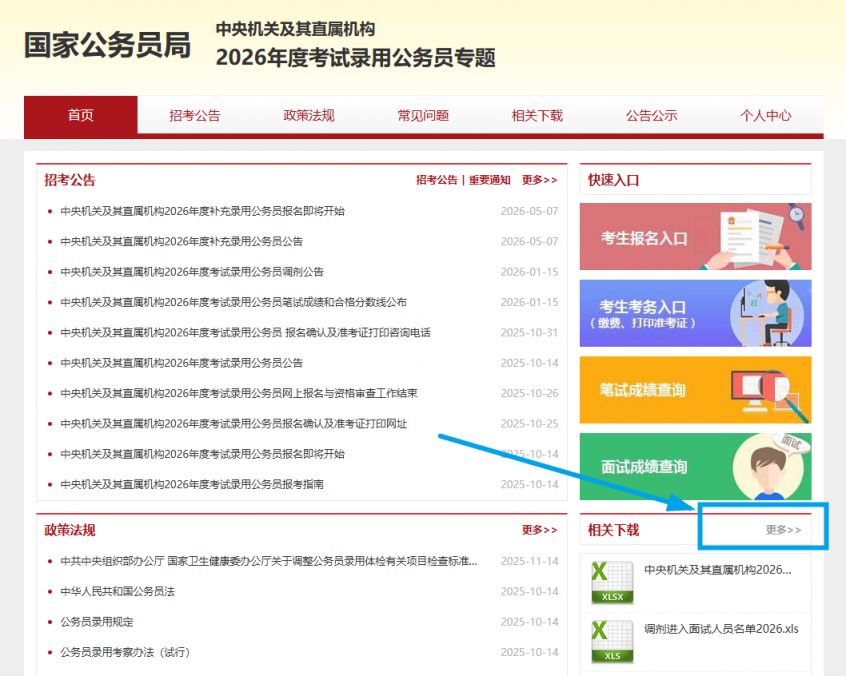Open 公务员录用规定 link
Viewport: 846px width, 676px height.
tap(97, 622)
